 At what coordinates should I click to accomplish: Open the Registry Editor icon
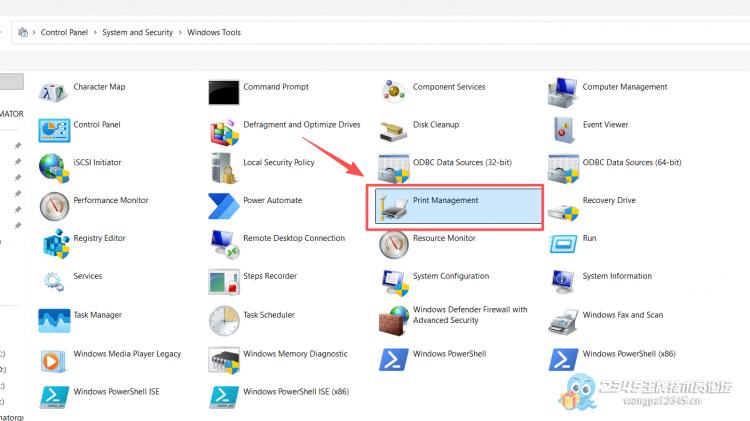[x=54, y=243]
